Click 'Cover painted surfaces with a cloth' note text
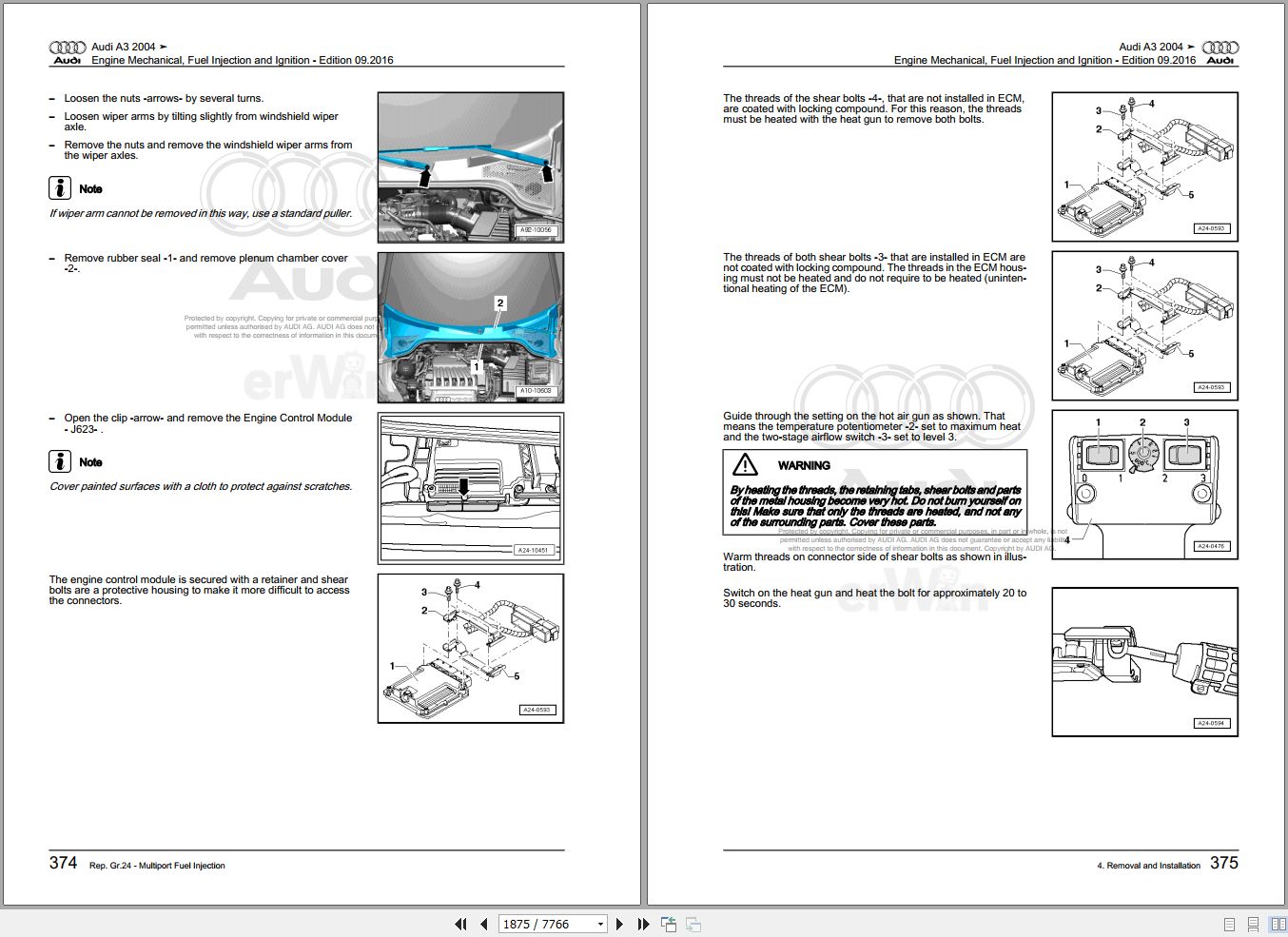 tap(201, 486)
